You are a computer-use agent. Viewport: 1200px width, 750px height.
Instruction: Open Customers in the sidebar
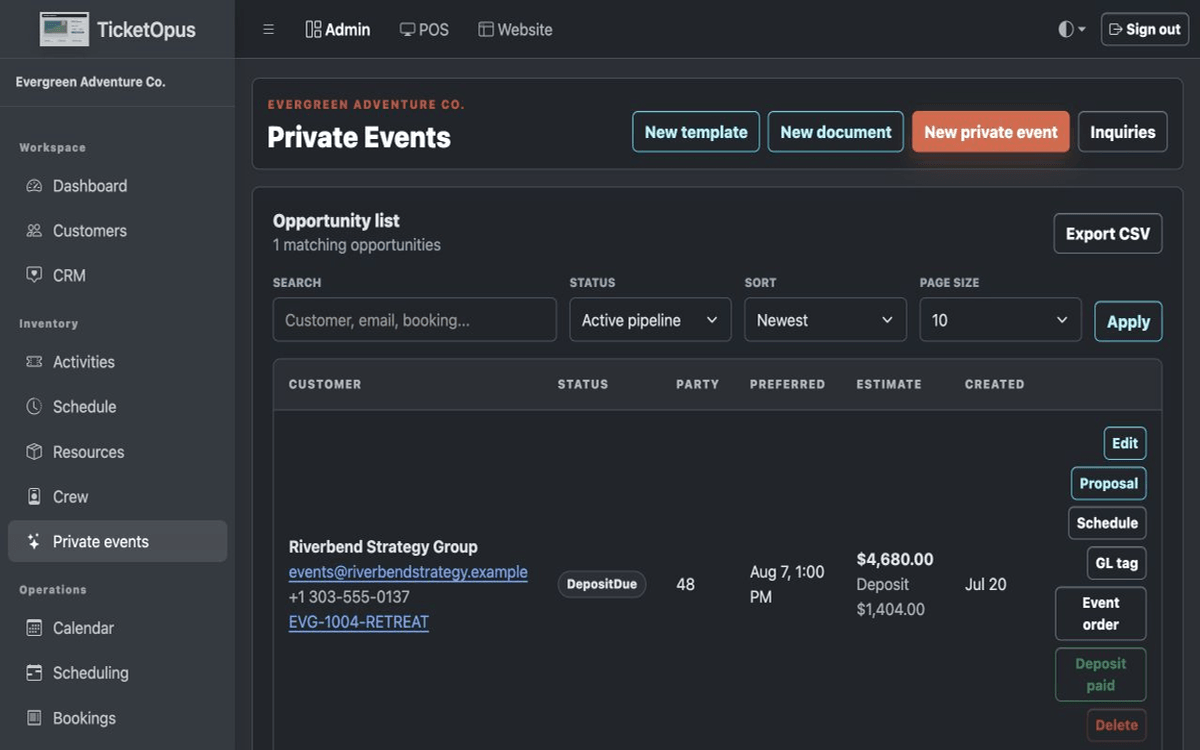pyautogui.click(x=118, y=231)
